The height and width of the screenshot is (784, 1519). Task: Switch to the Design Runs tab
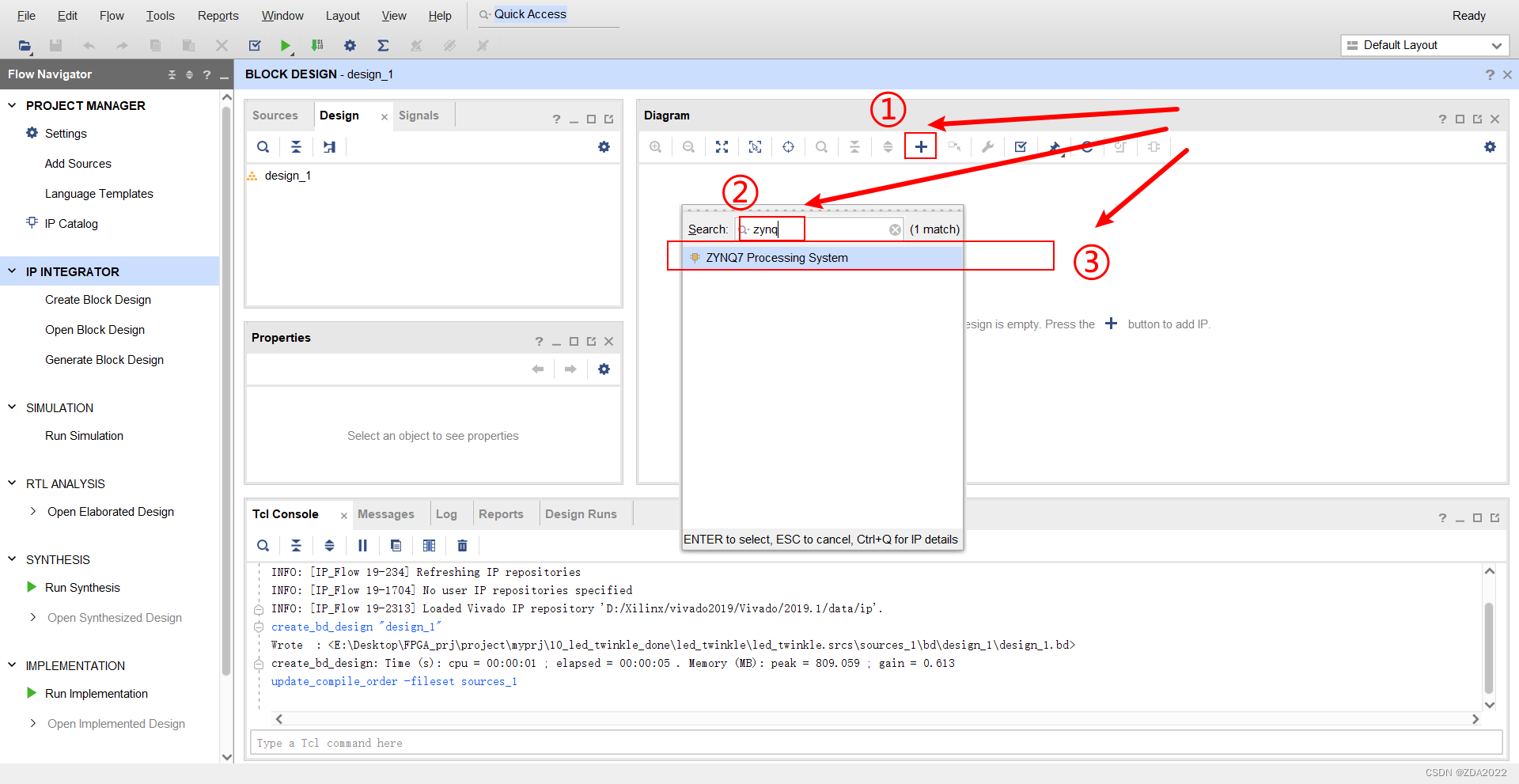coord(581,514)
